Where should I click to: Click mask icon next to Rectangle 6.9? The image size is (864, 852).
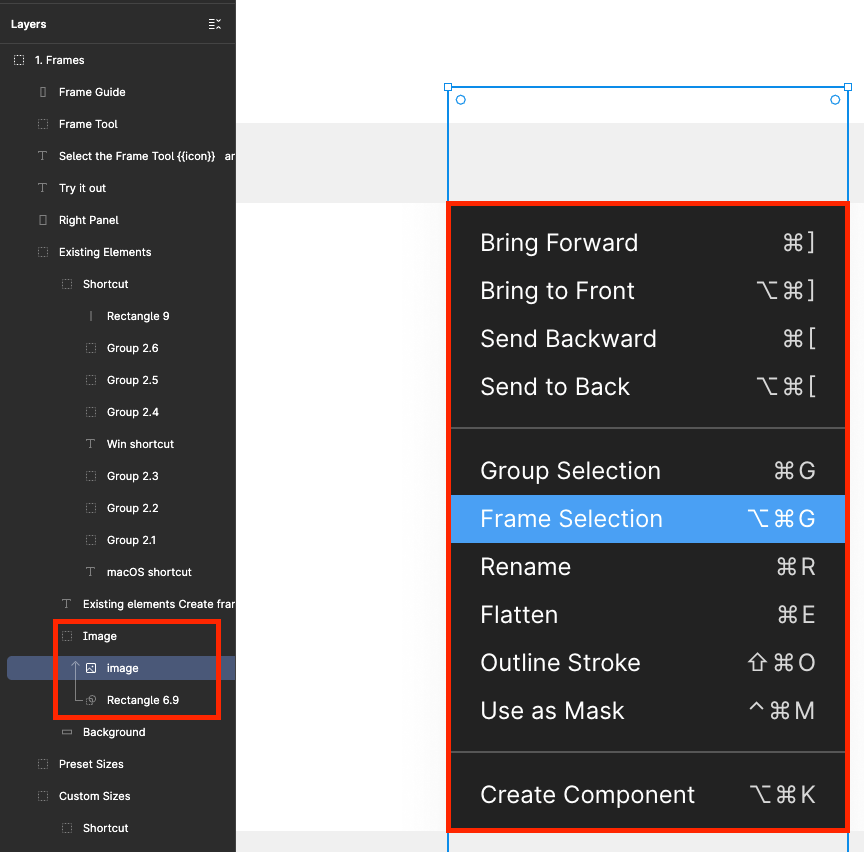coord(91,700)
